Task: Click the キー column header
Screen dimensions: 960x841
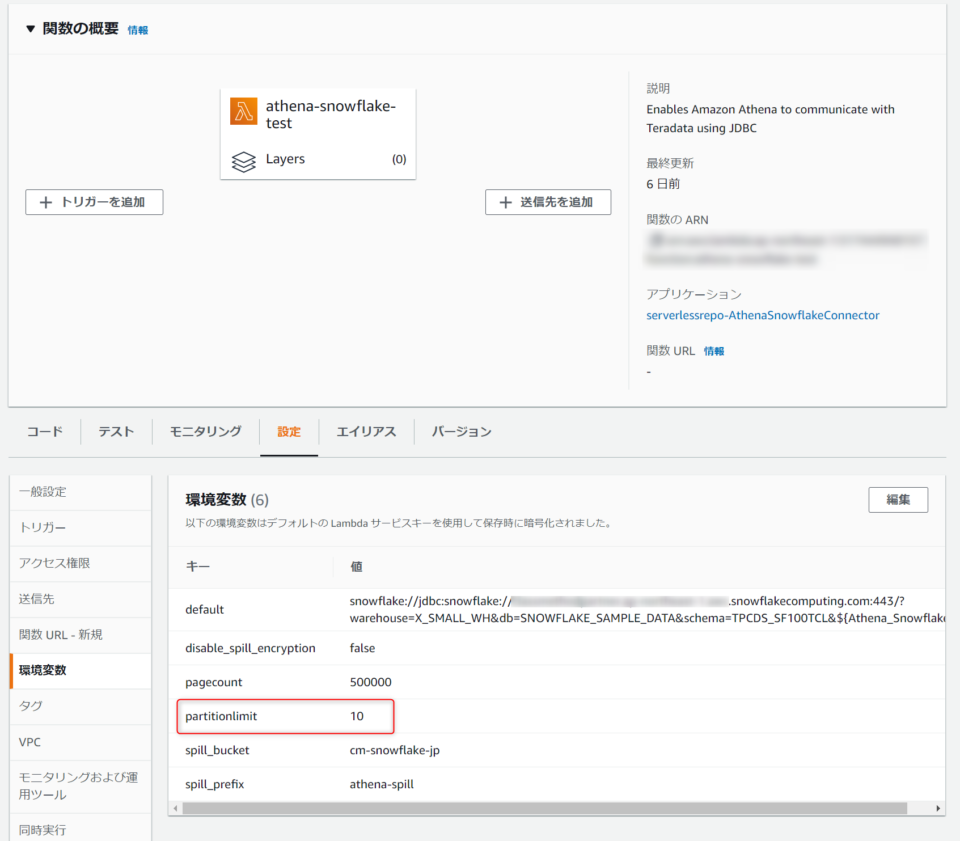Action: [198, 567]
